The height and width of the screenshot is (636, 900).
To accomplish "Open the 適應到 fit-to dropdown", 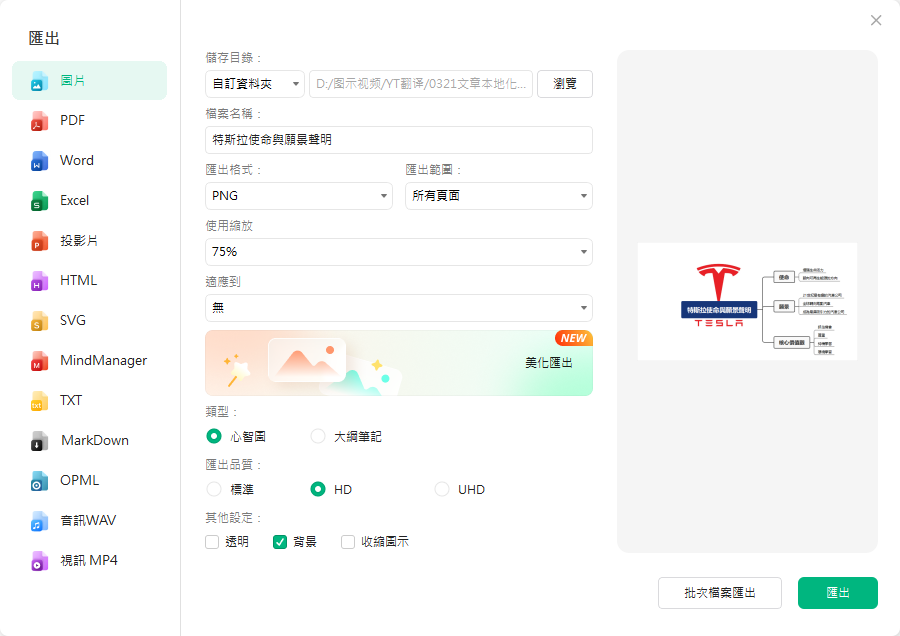I will (398, 307).
